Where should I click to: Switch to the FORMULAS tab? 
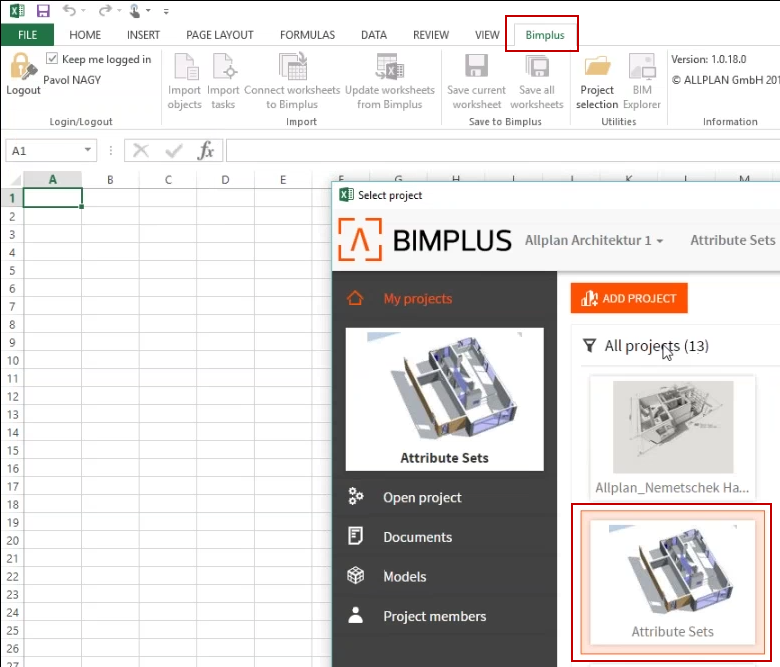tap(307, 35)
